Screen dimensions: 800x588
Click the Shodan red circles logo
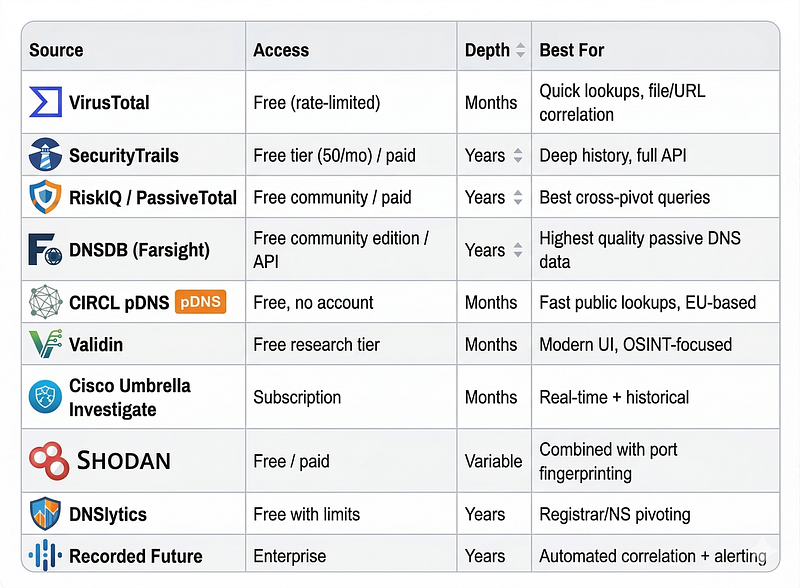point(49,461)
